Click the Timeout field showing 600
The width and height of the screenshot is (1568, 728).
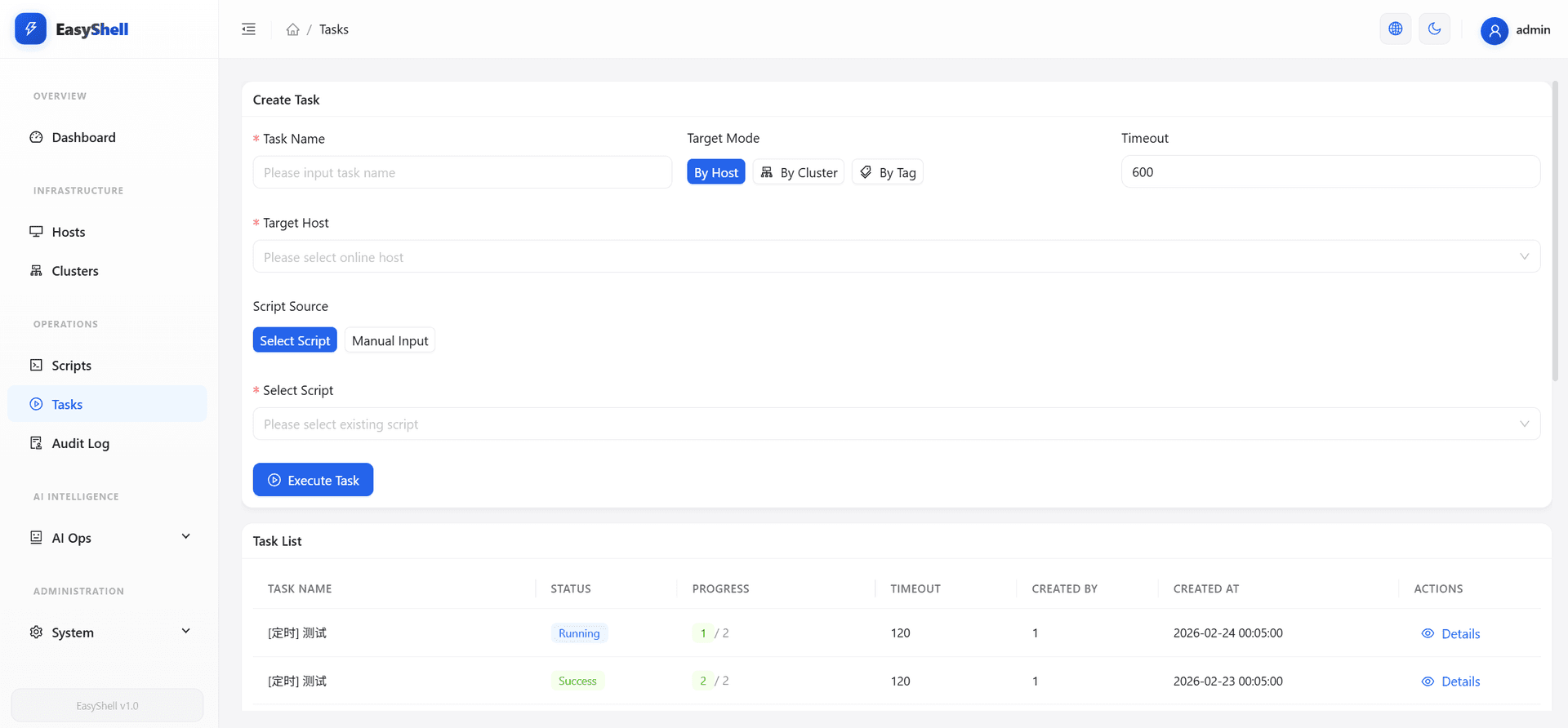click(x=1330, y=172)
